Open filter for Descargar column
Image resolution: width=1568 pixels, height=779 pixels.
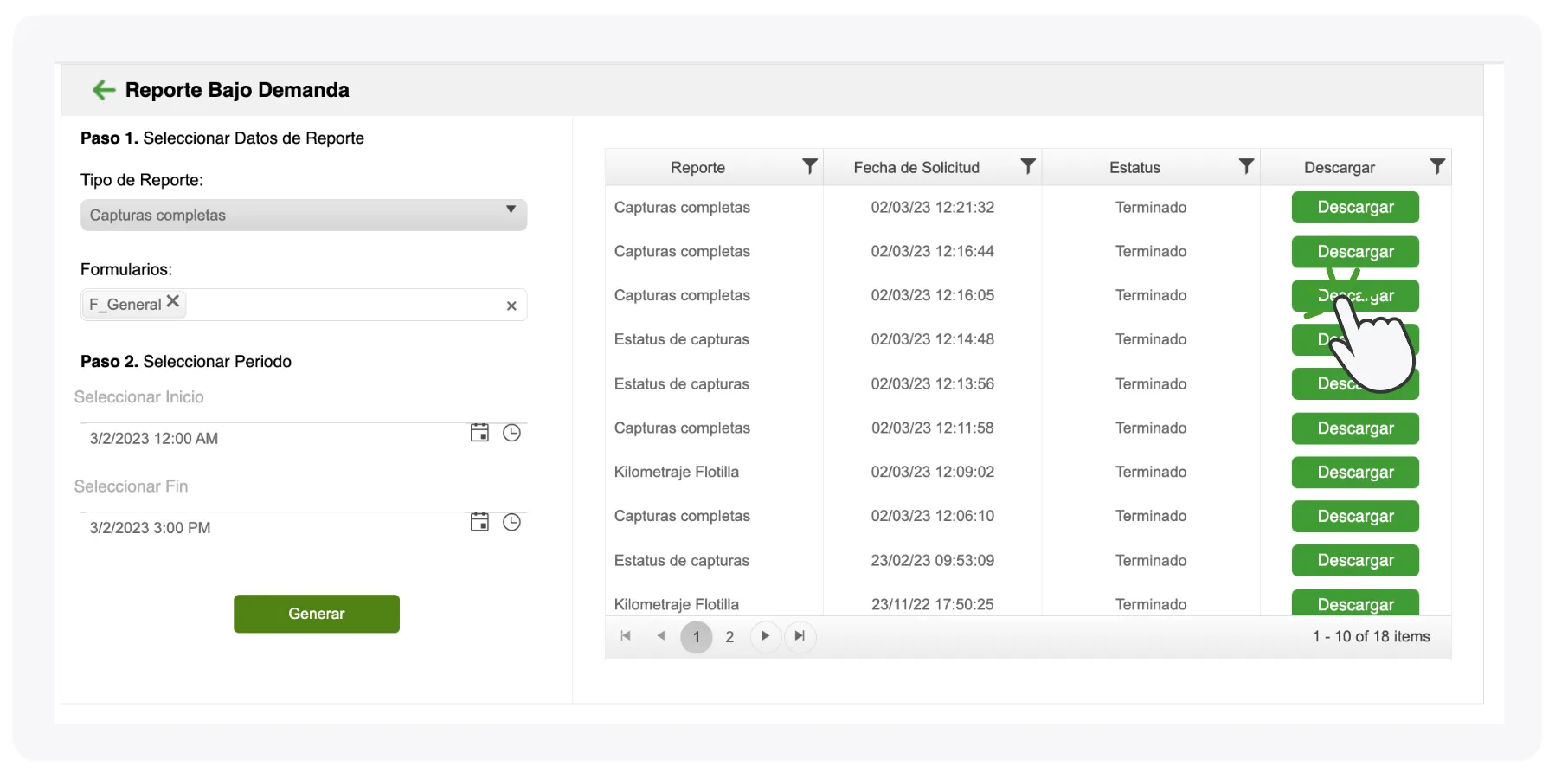(1437, 166)
